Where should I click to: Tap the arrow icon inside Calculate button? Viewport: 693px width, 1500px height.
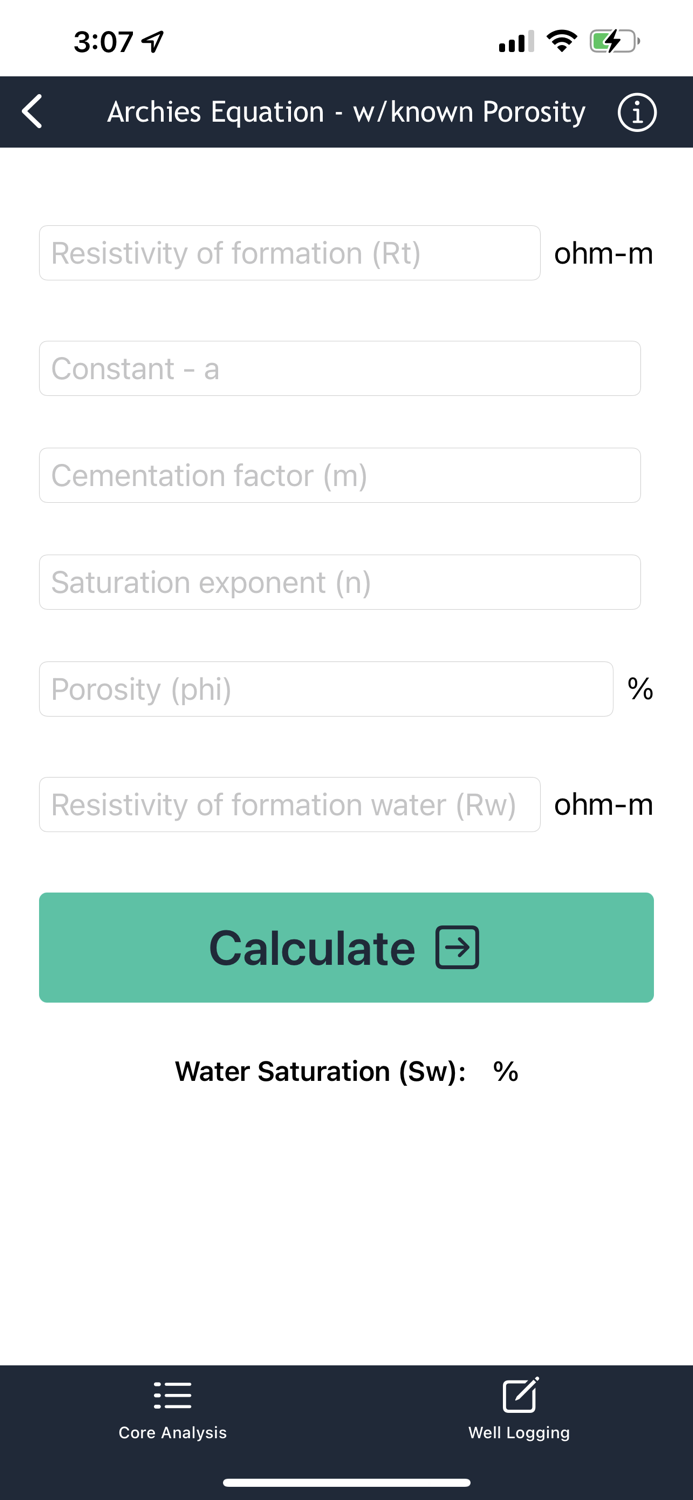click(456, 948)
